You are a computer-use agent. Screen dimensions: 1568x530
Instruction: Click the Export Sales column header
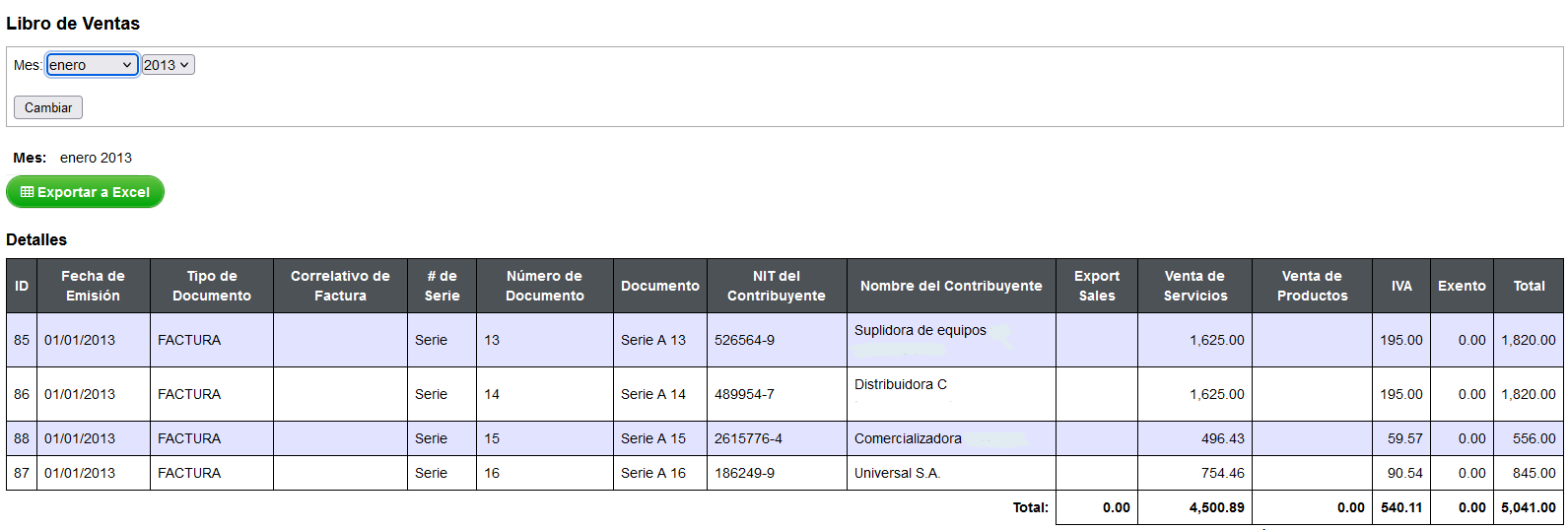[x=1097, y=286]
